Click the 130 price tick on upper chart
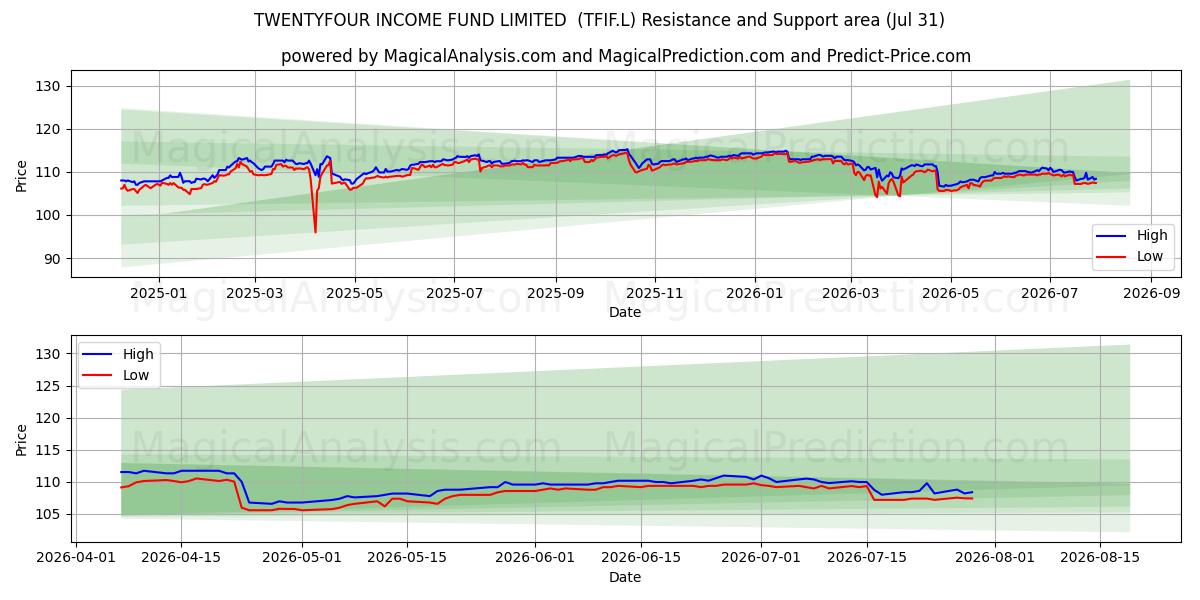The image size is (1200, 600). [49, 87]
